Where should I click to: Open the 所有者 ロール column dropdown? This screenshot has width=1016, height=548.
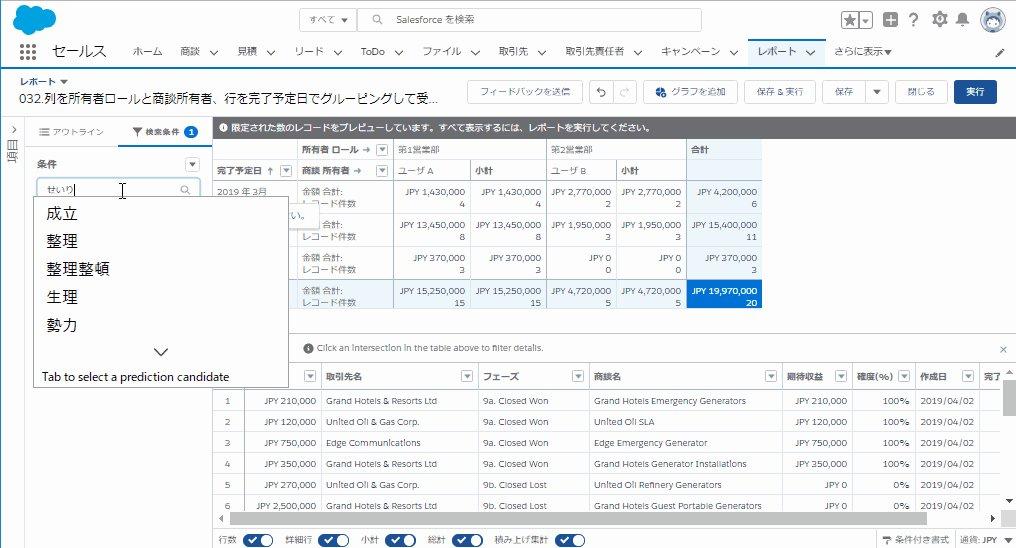(382, 150)
